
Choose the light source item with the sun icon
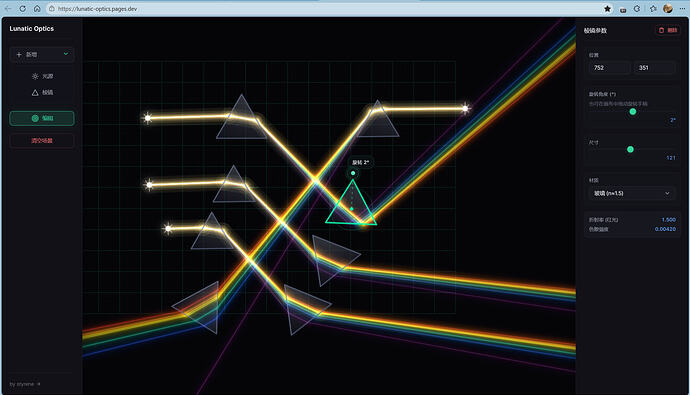click(42, 76)
